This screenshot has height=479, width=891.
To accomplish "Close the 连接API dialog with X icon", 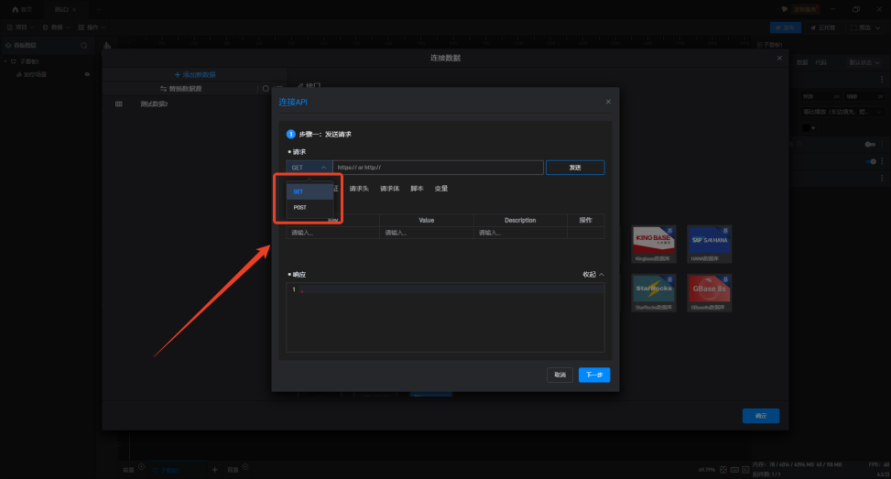I will [608, 101].
